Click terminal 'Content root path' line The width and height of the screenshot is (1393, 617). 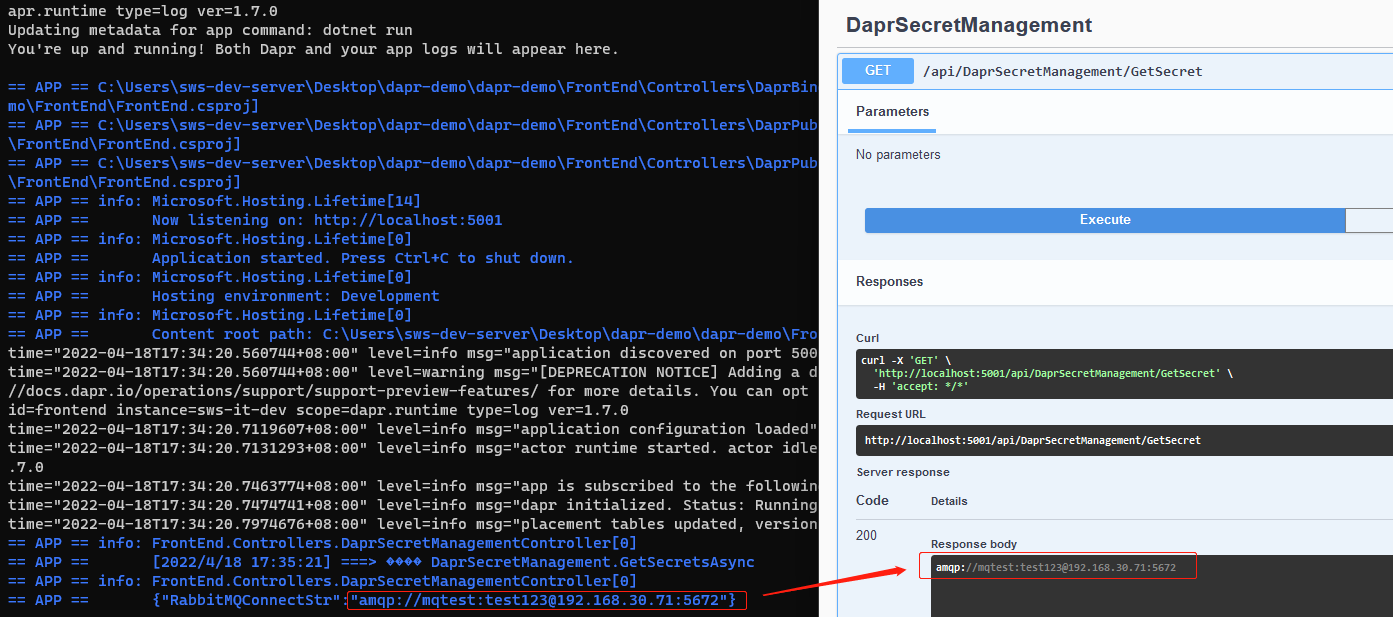click(x=413, y=334)
